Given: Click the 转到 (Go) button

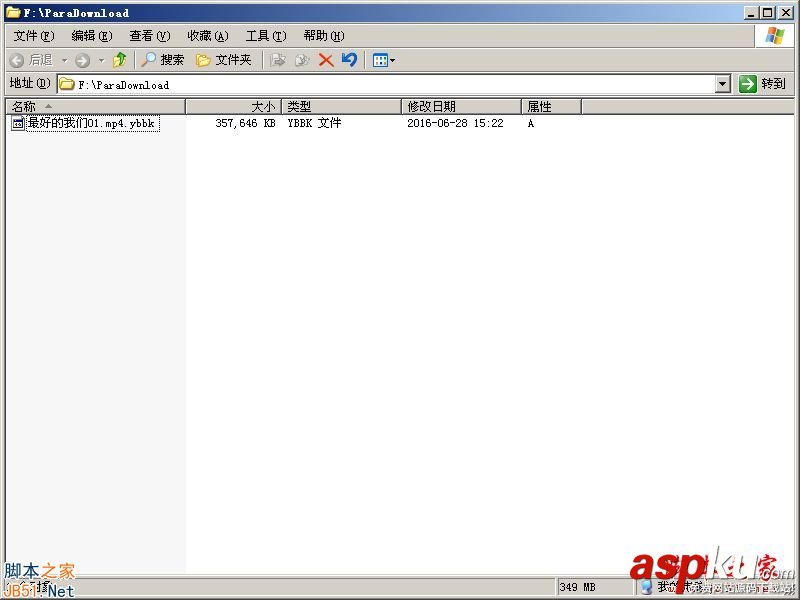Looking at the screenshot, I should click(763, 84).
